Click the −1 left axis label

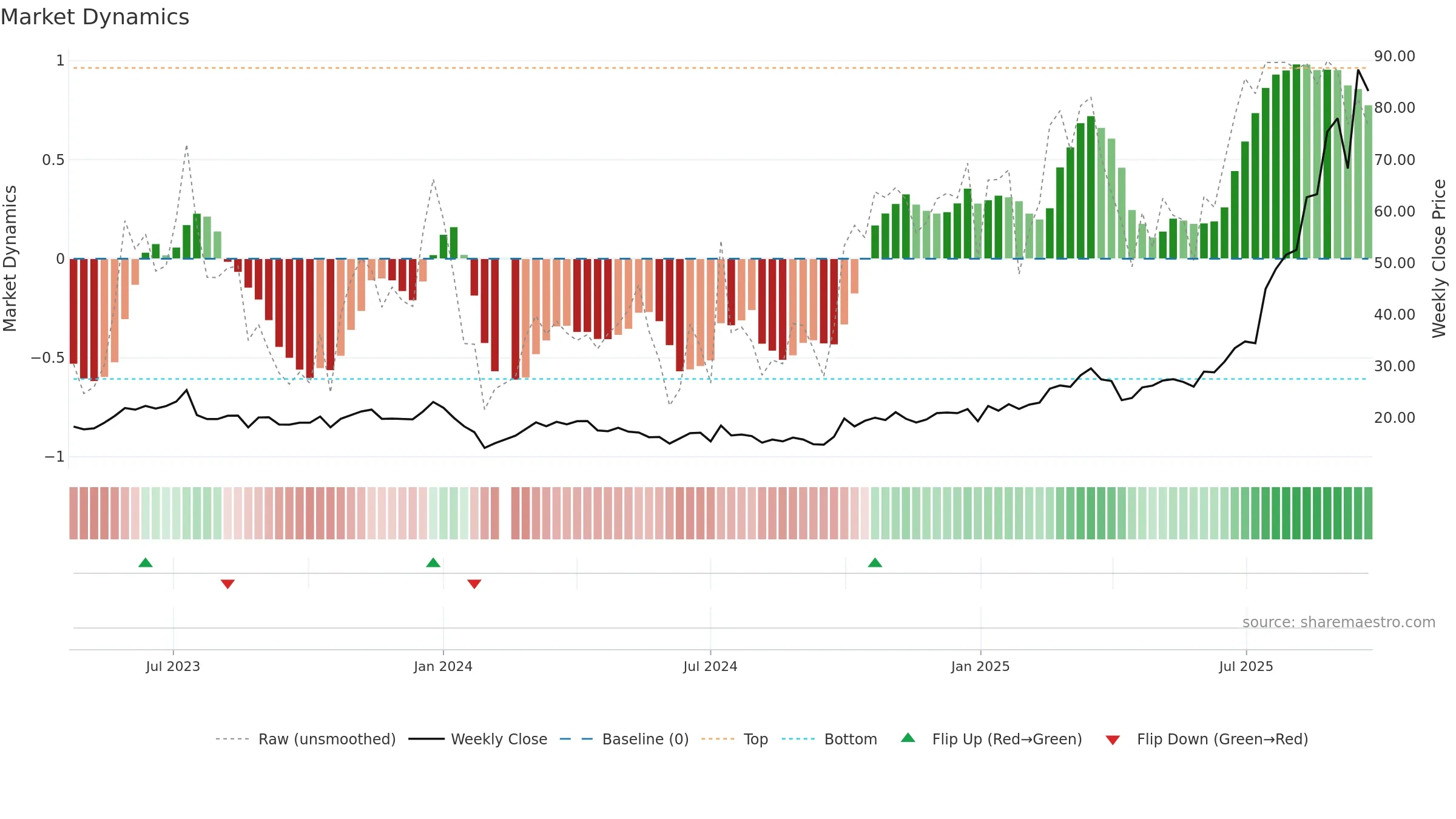pyautogui.click(x=54, y=457)
